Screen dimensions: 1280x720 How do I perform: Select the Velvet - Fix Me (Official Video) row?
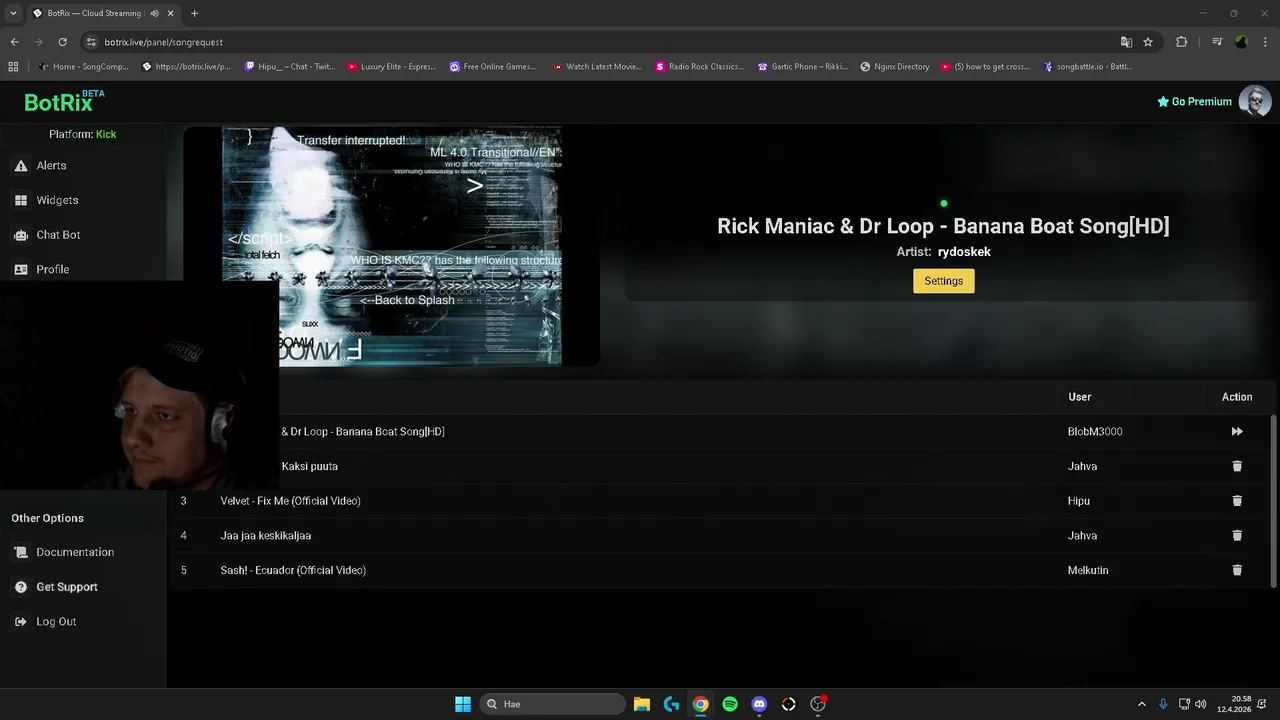point(720,501)
